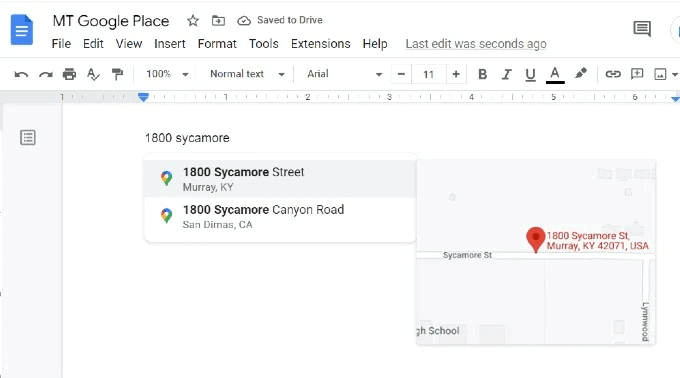This screenshot has height=378, width=680.
Task: Select the 1800 Sycamore Canyon Road suggestion
Action: coord(280,216)
